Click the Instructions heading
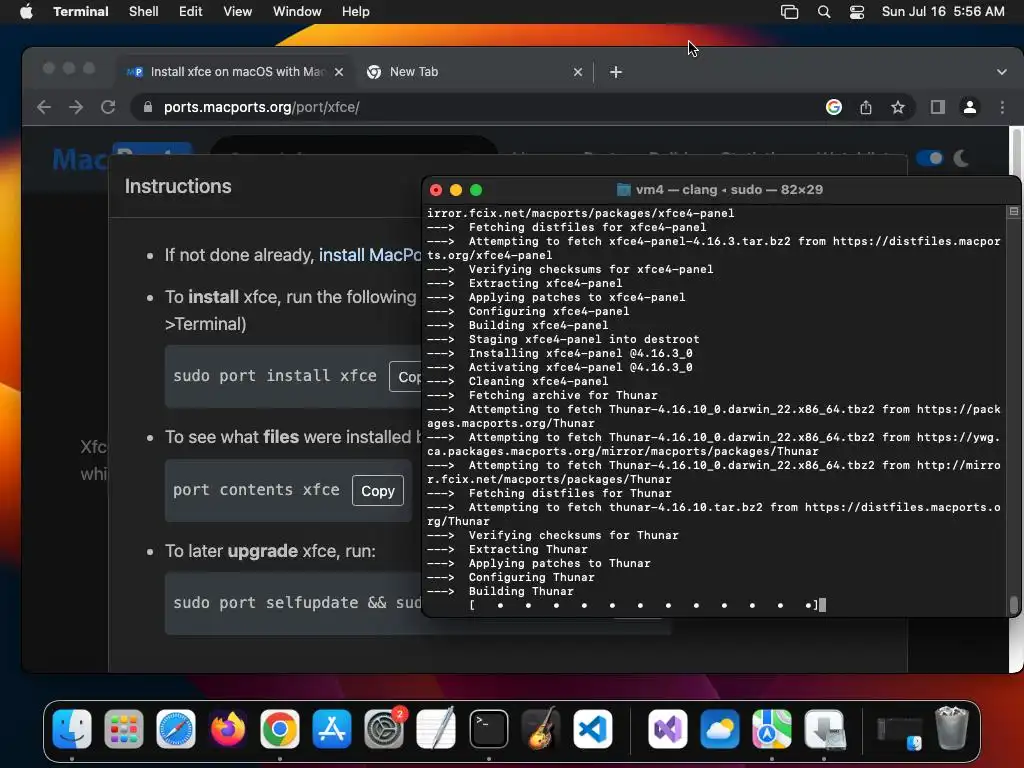 pyautogui.click(x=178, y=186)
